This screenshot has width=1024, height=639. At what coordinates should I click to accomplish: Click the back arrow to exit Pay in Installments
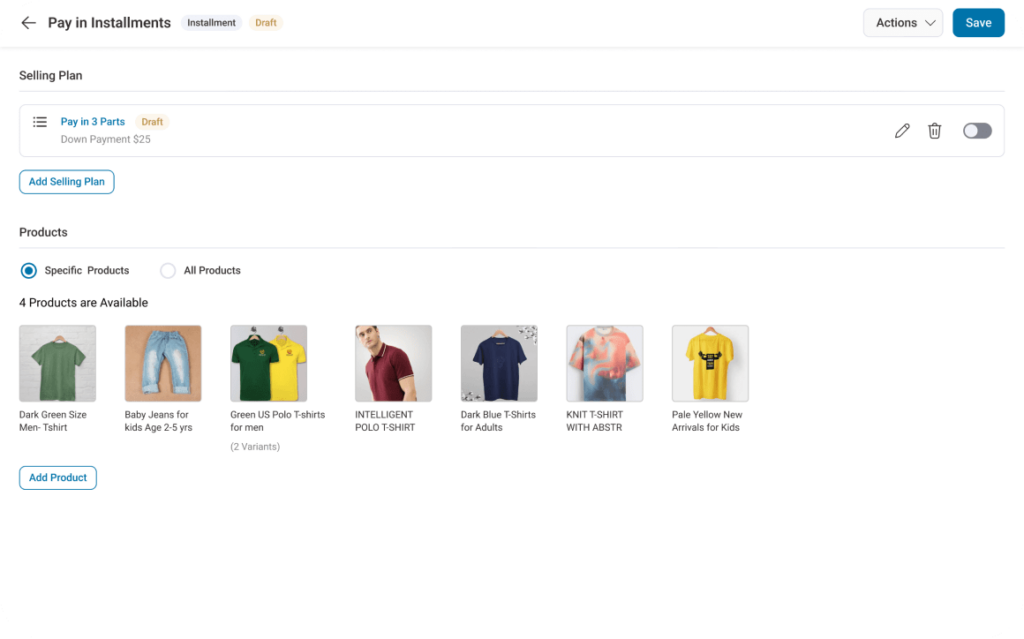pos(28,22)
